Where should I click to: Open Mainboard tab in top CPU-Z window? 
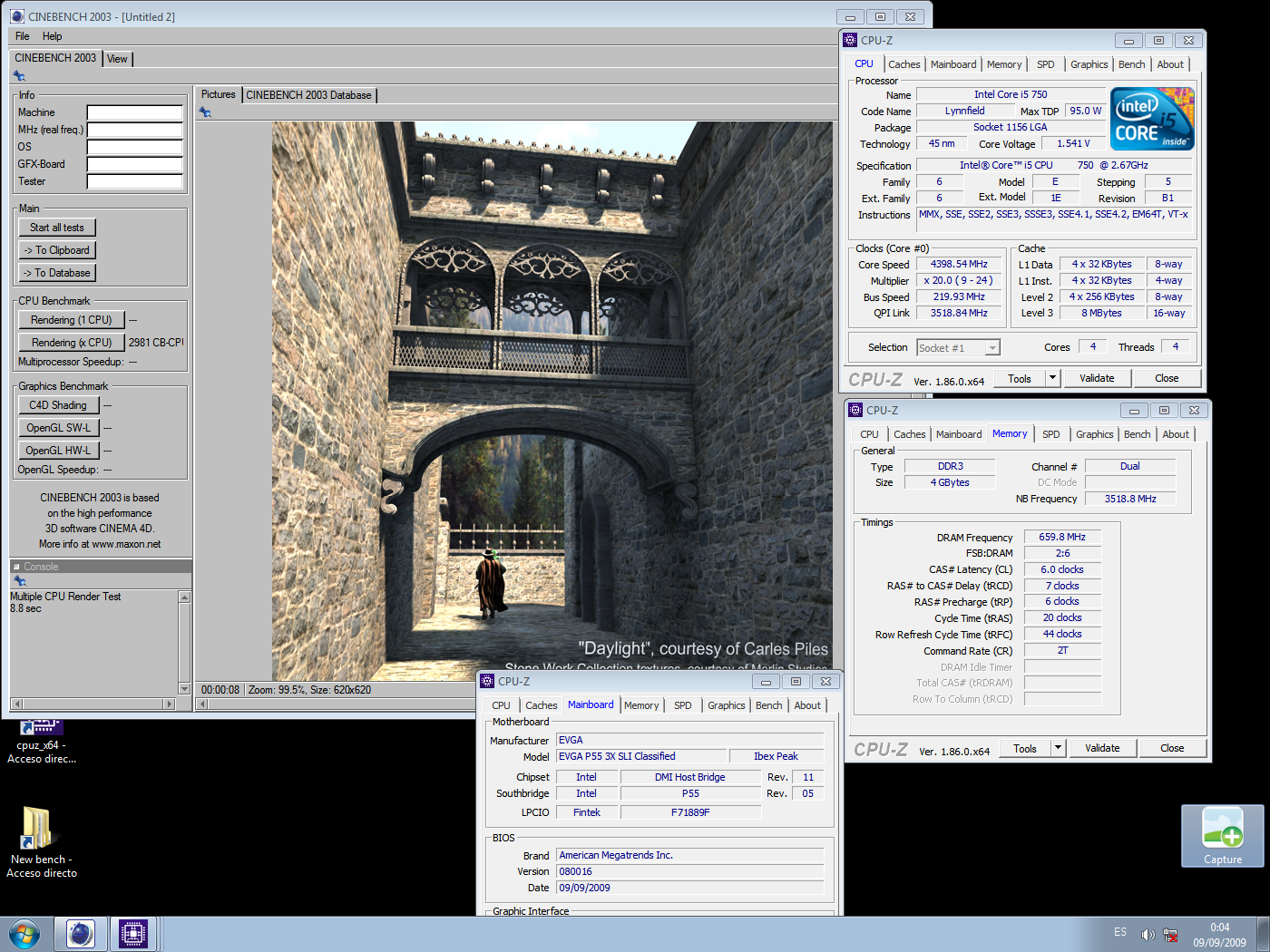pyautogui.click(x=953, y=64)
